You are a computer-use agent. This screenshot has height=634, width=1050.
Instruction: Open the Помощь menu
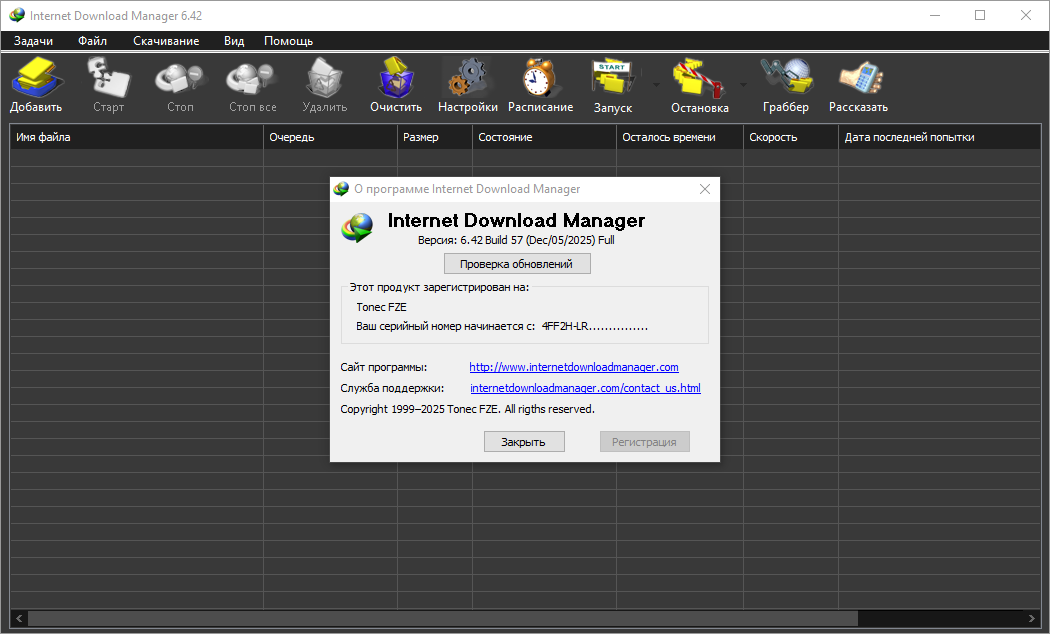coord(288,41)
